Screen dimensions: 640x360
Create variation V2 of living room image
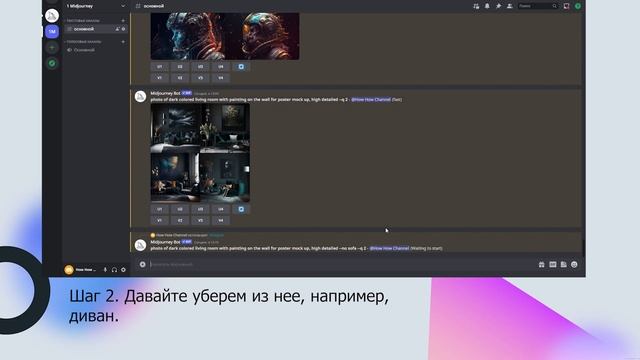click(x=180, y=220)
